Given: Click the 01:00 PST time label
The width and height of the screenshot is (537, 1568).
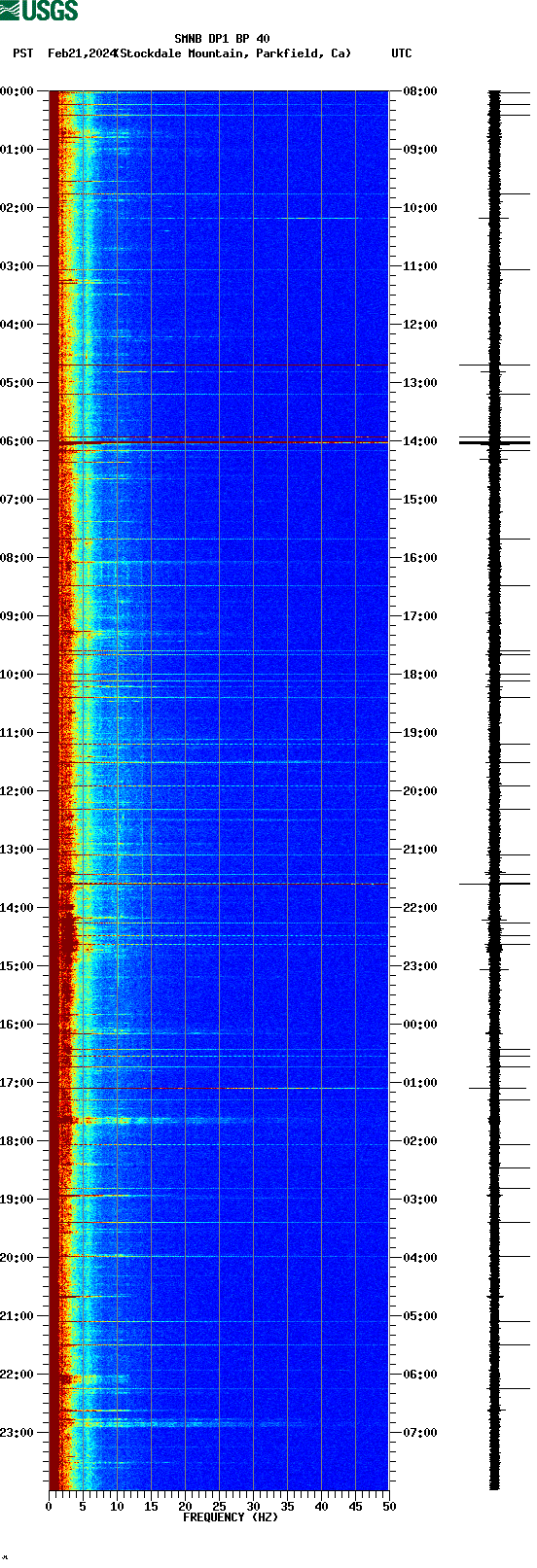Looking at the screenshot, I should click(x=18, y=150).
